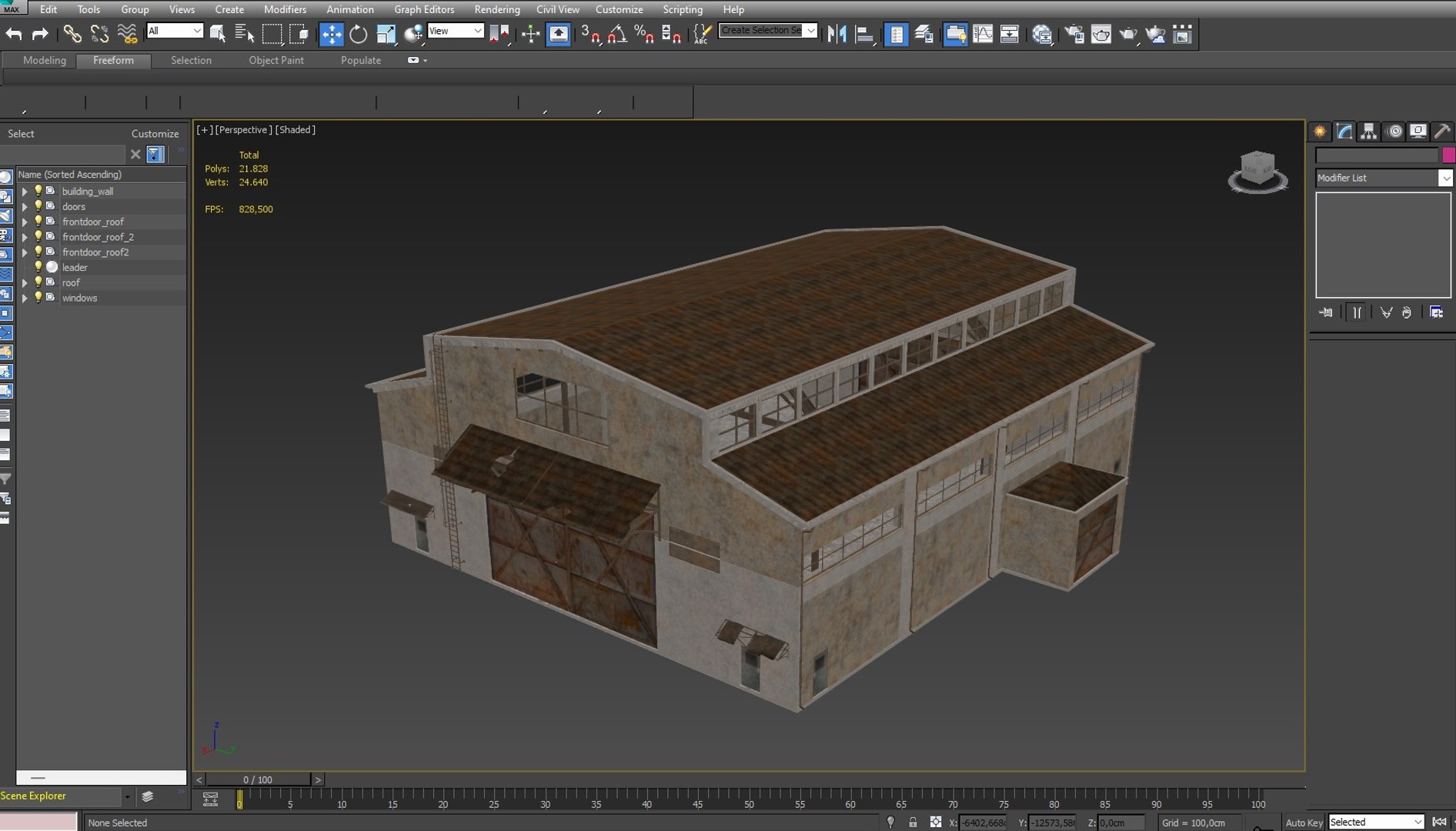1456x831 pixels.
Task: Select the Unlink Selection icon
Action: click(x=99, y=34)
